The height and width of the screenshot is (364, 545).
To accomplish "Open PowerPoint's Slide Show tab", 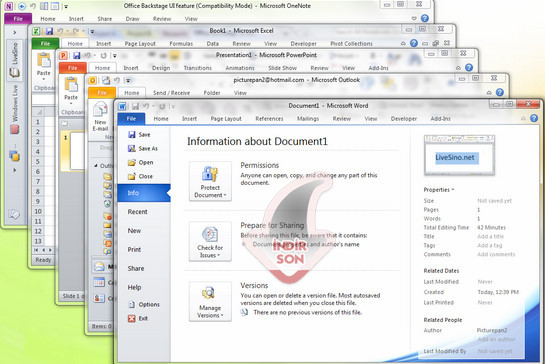I will tap(282, 68).
